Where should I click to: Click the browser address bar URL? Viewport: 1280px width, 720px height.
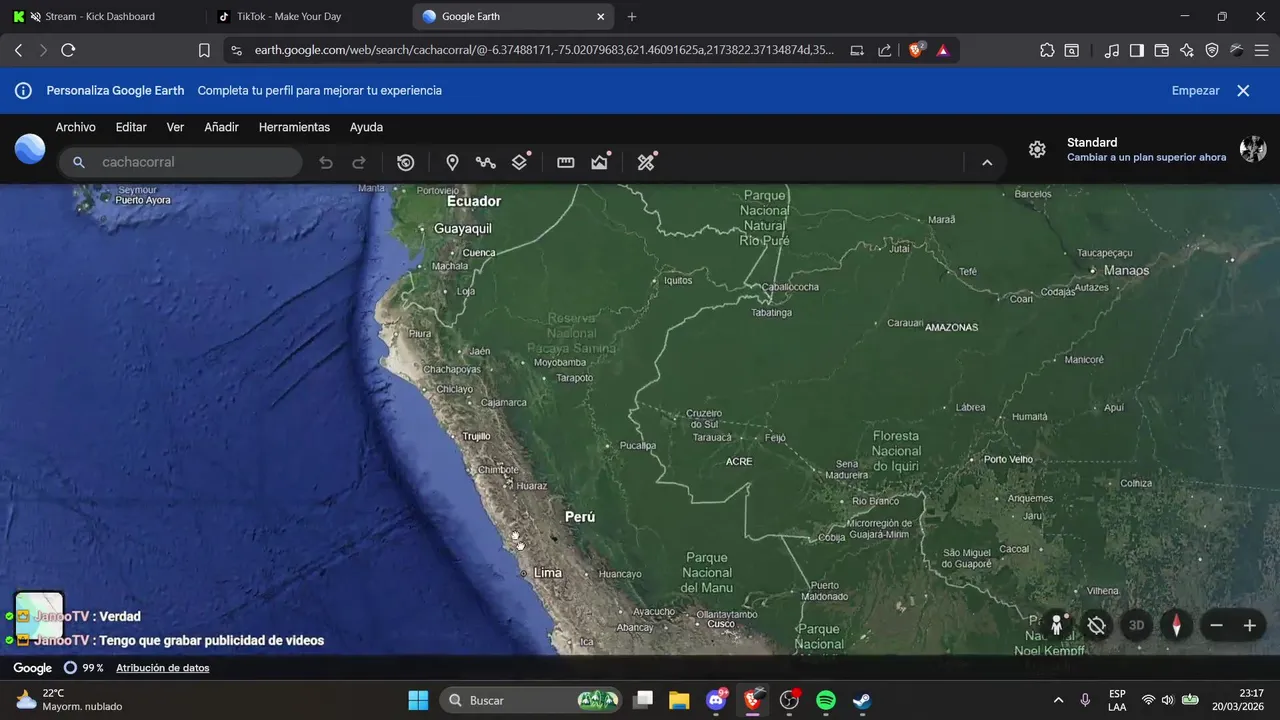point(544,50)
